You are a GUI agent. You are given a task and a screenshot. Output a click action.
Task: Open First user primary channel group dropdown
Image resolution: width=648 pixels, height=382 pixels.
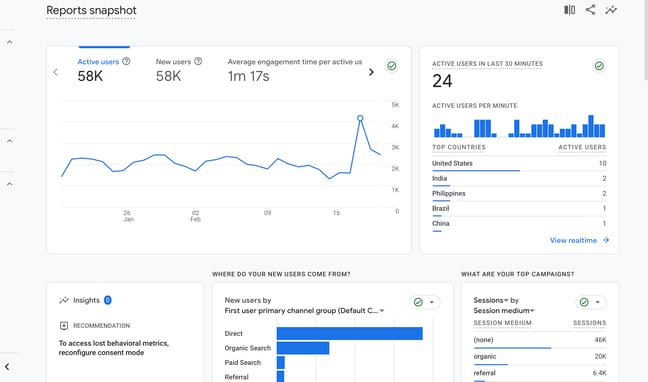click(305, 310)
